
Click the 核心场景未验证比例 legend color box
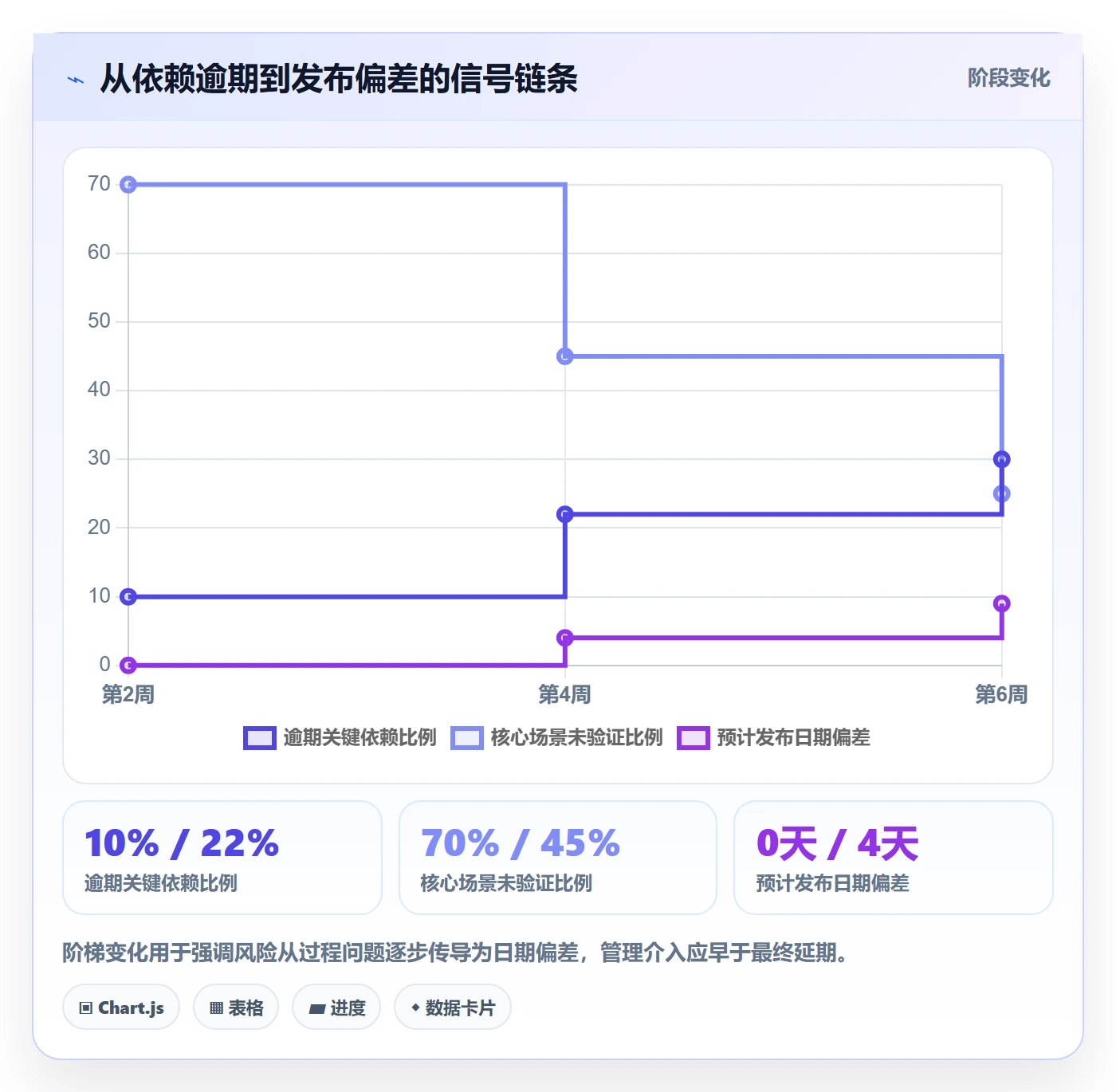[x=467, y=738]
